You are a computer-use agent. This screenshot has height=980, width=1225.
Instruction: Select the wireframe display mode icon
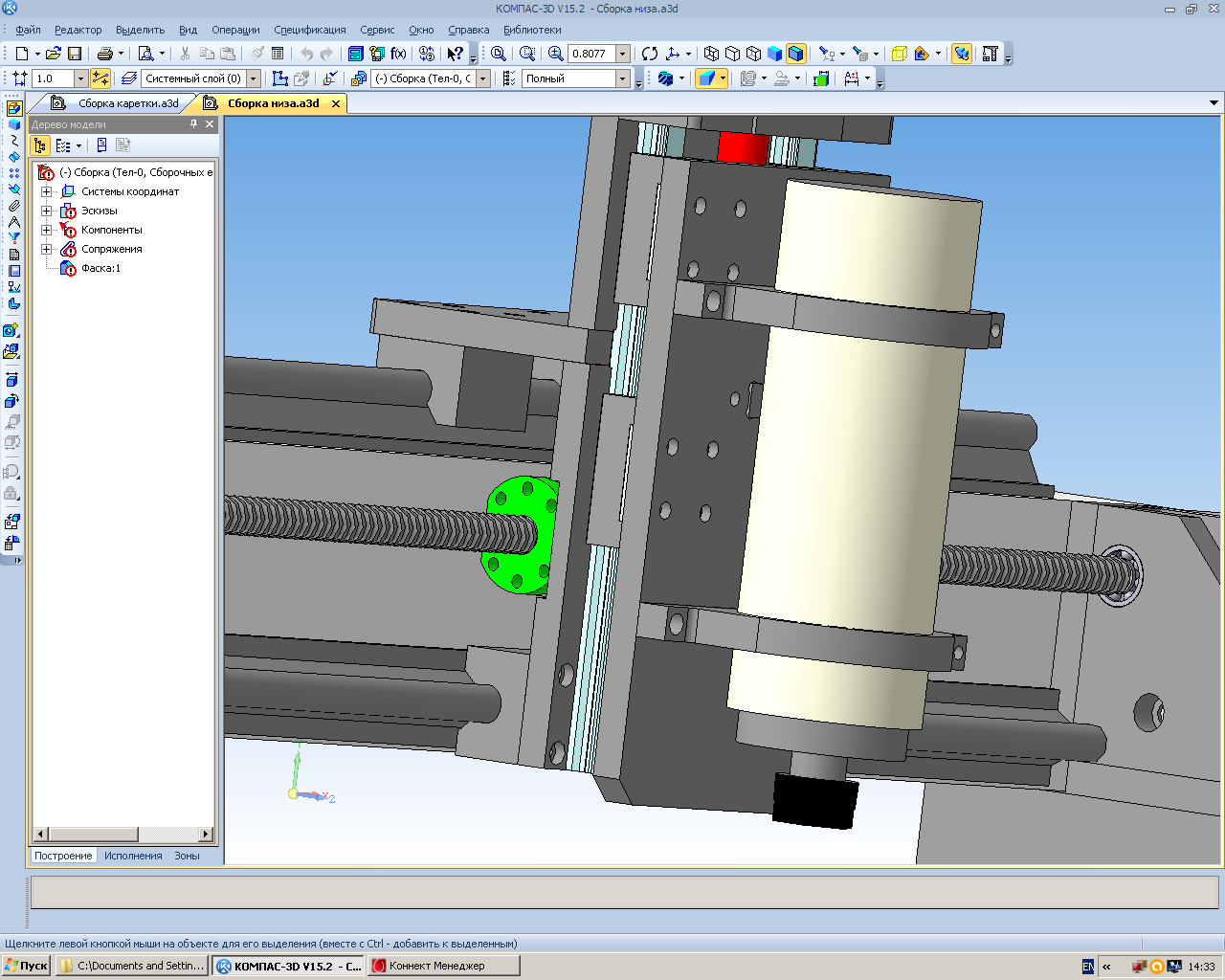[x=711, y=54]
